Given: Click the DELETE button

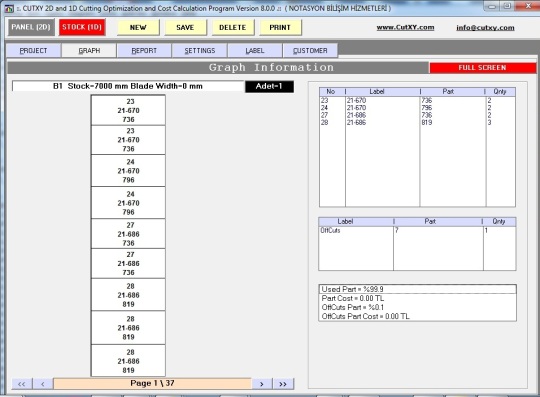Looking at the screenshot, I should [x=232, y=28].
